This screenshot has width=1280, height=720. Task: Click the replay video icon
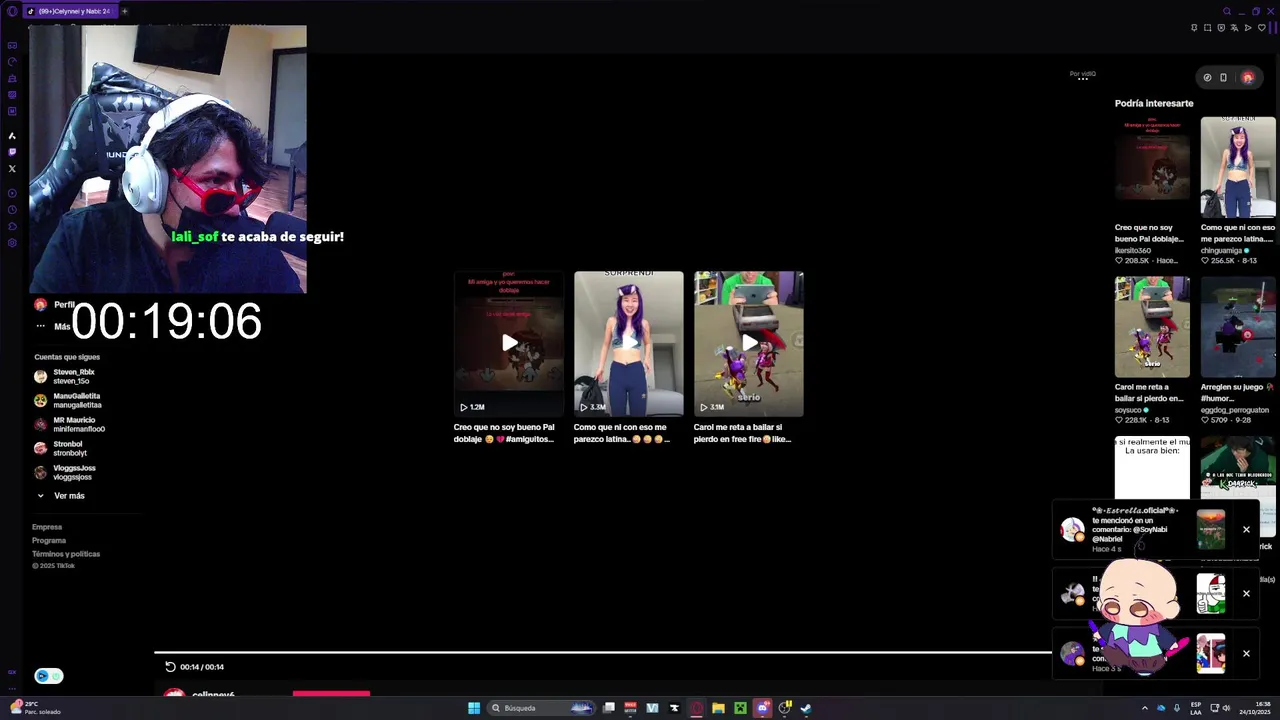(x=170, y=667)
